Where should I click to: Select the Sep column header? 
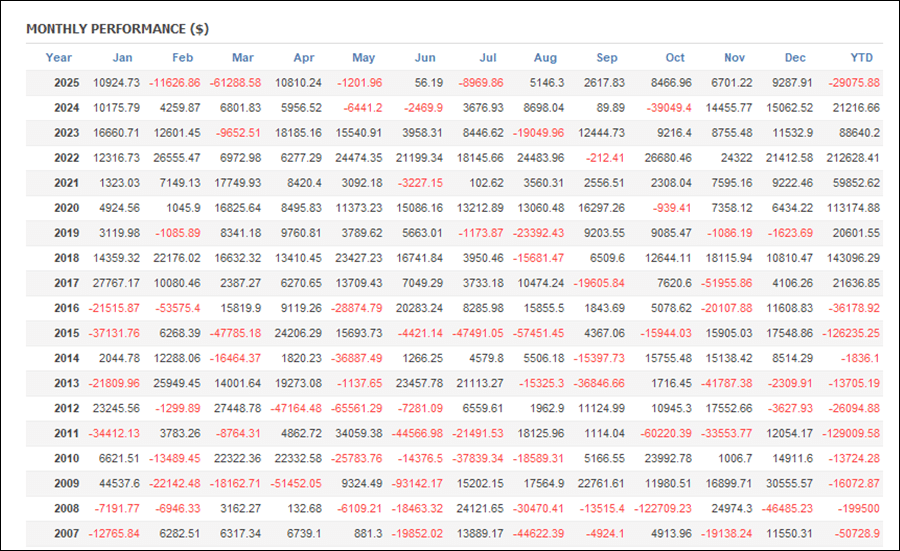[606, 58]
